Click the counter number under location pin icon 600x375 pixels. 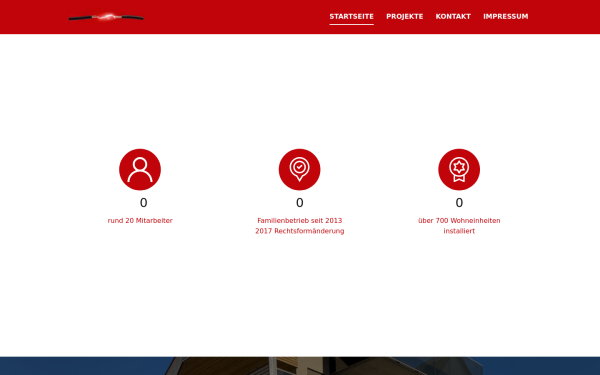click(300, 203)
